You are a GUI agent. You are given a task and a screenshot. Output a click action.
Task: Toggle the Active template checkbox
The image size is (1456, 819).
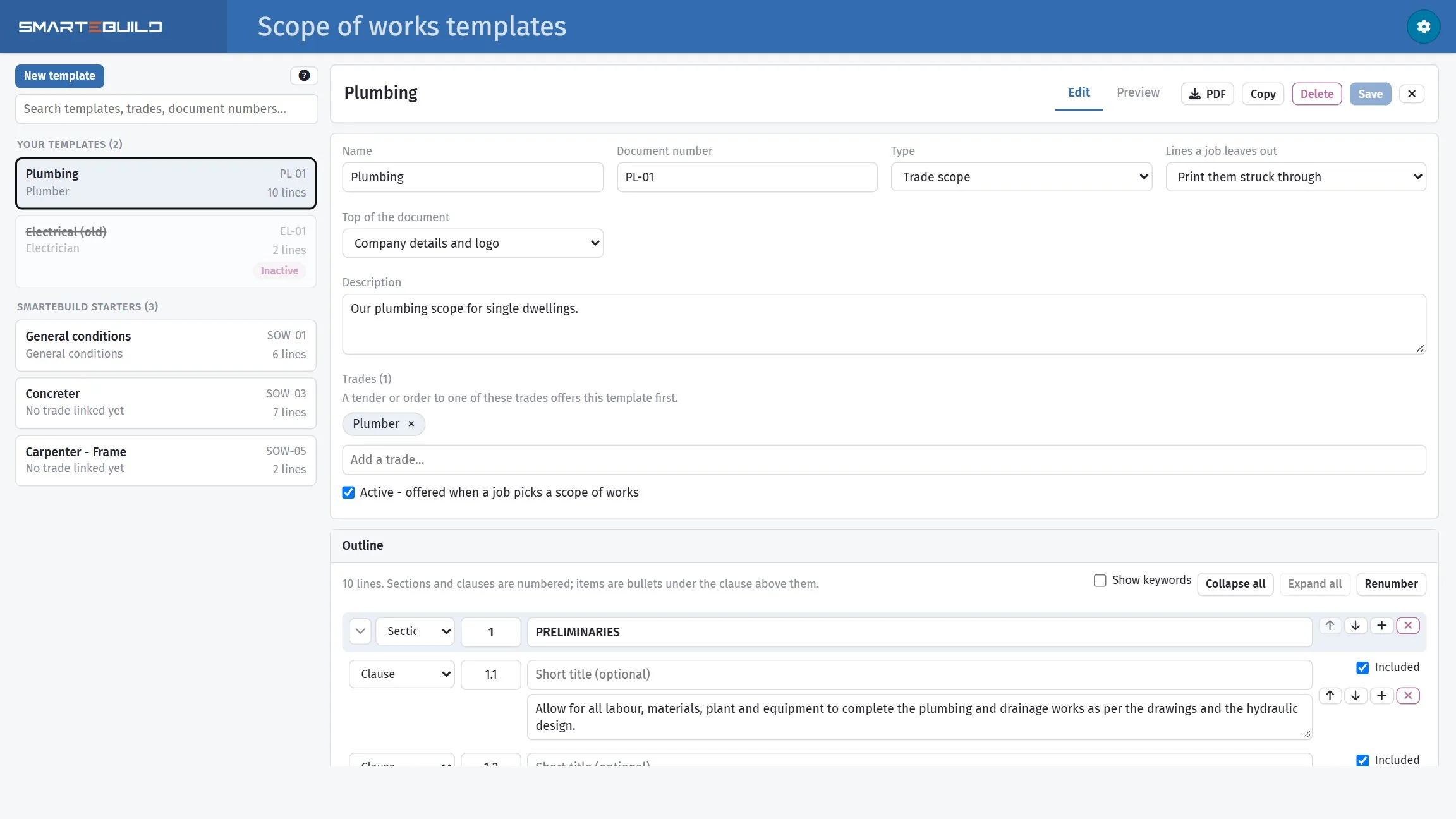coord(348,492)
